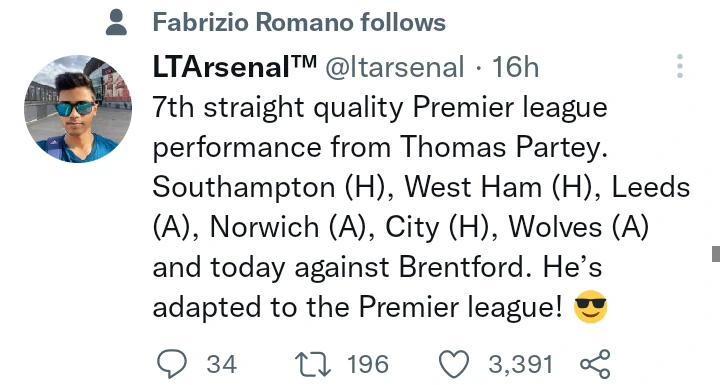Retweet this post via the arrows icon

[313, 364]
